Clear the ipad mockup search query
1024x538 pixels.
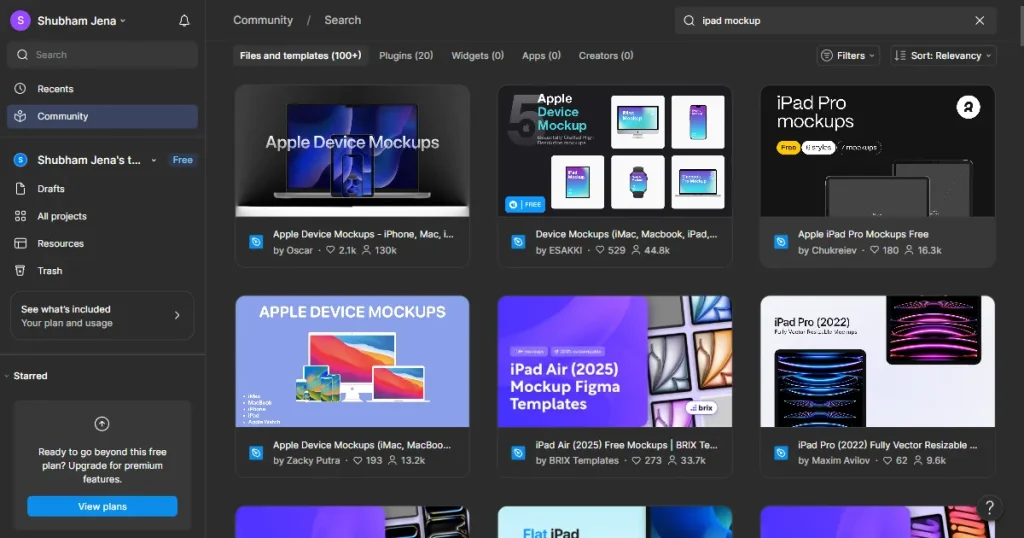click(x=980, y=21)
